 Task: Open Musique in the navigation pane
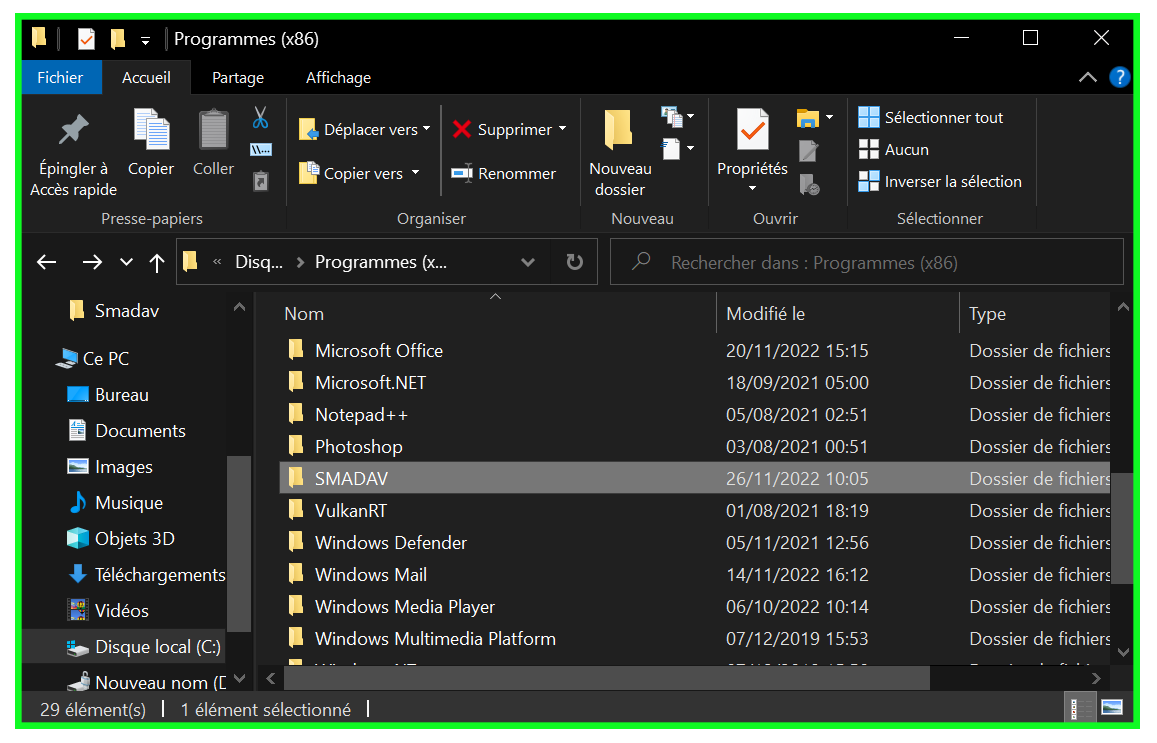[115, 502]
